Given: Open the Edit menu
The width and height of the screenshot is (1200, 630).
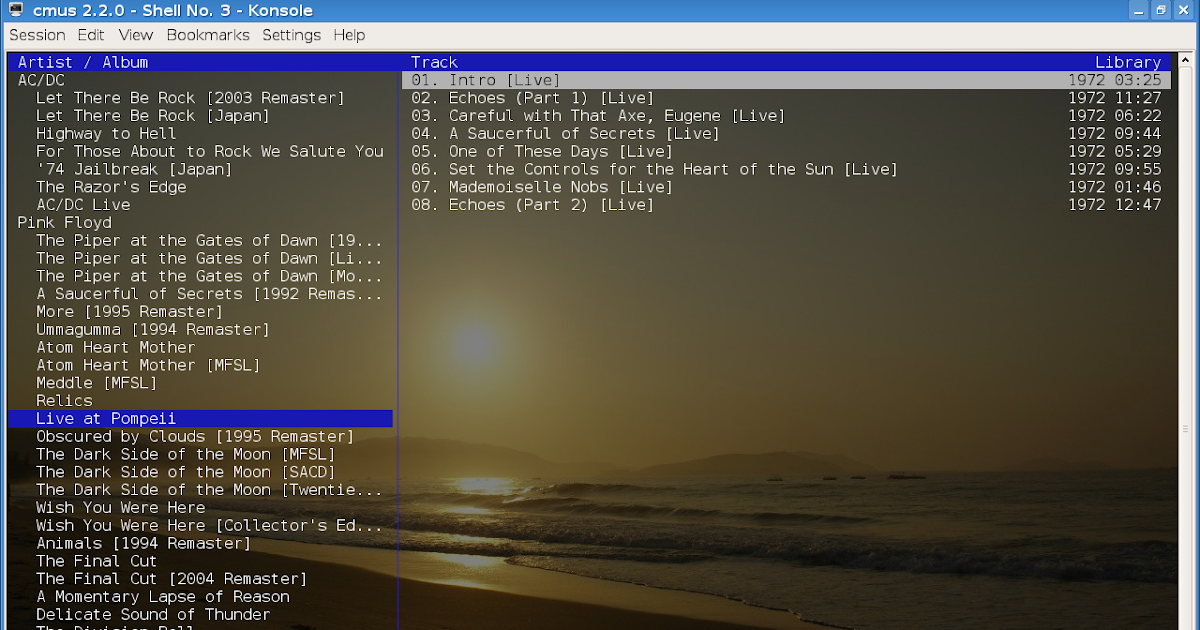Looking at the screenshot, I should click(90, 35).
